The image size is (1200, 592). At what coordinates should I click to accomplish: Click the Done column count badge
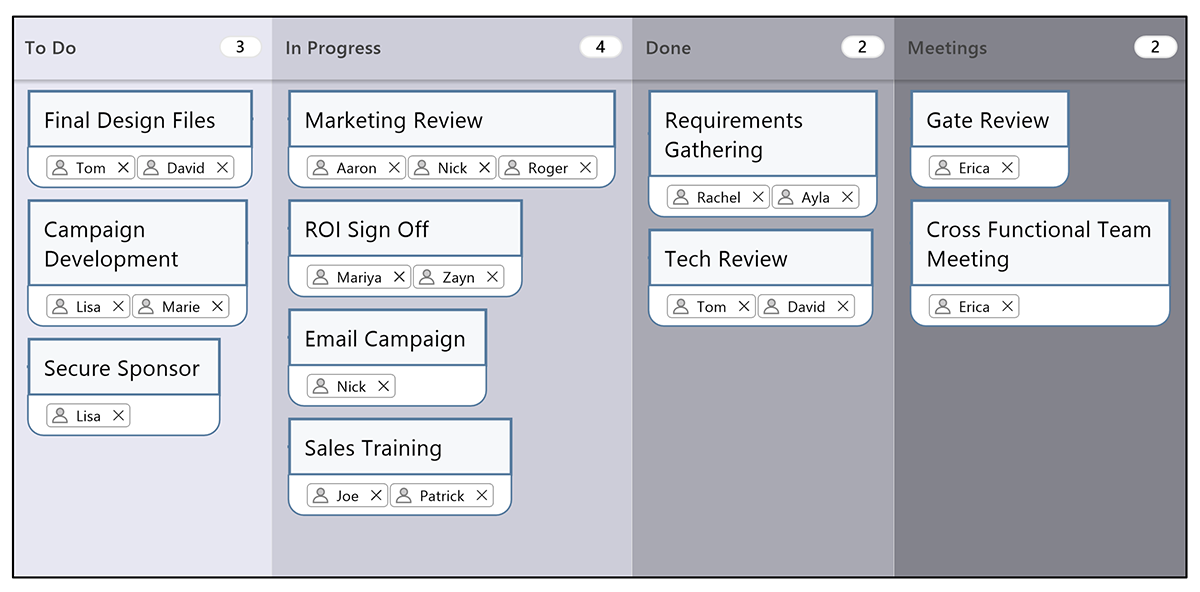tap(862, 47)
